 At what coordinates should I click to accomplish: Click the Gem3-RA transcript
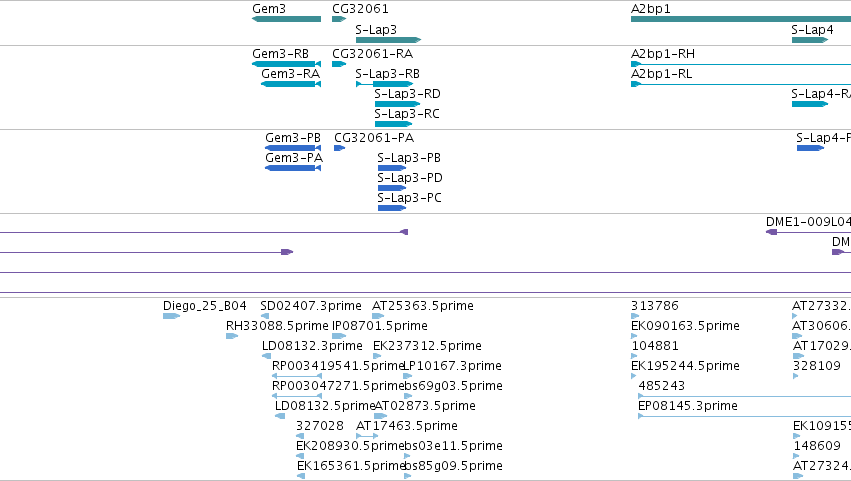coord(291,84)
